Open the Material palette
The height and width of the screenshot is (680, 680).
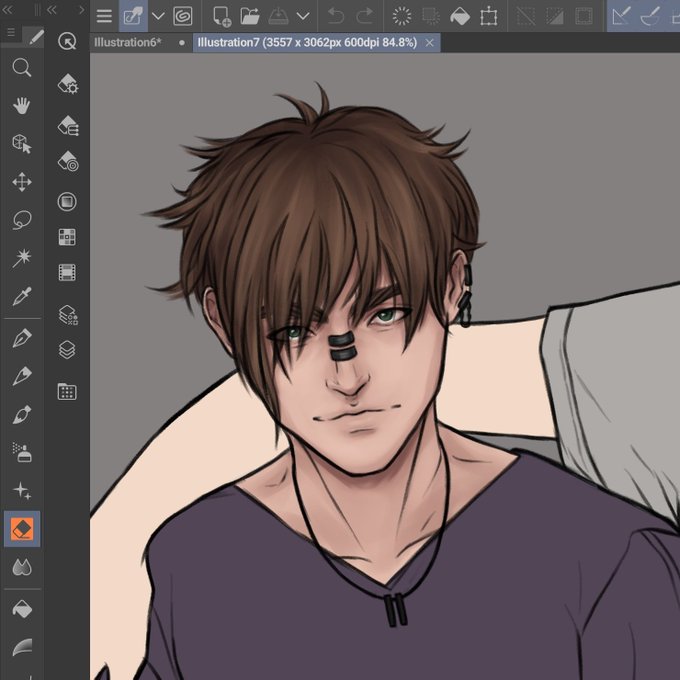(67, 391)
